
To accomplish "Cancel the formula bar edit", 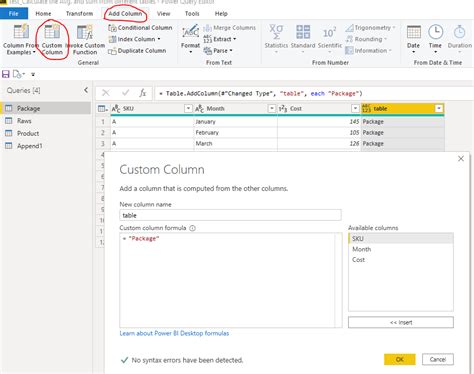I will 106,93.
